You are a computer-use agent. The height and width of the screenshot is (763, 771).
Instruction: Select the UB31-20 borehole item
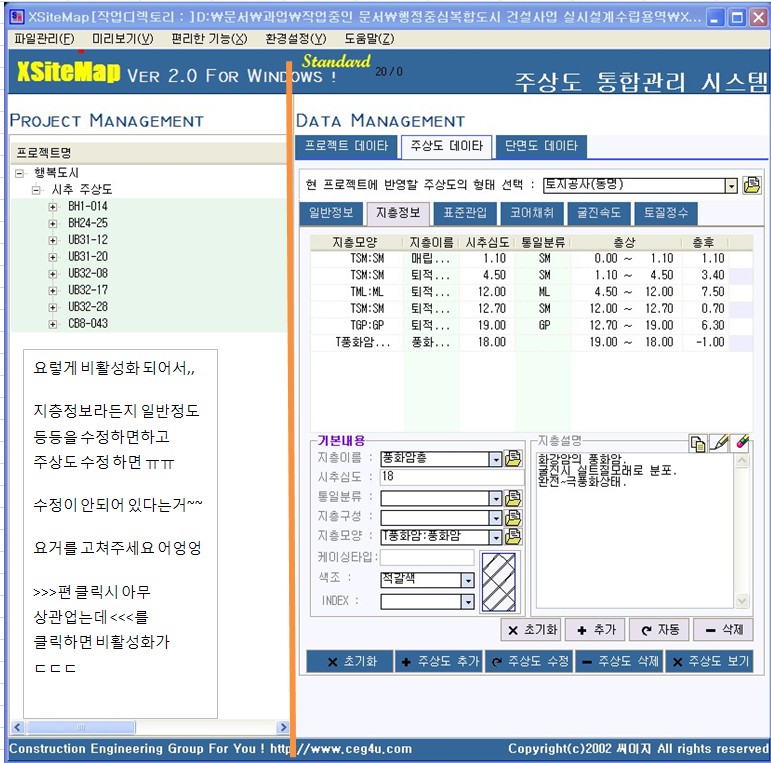click(x=88, y=257)
